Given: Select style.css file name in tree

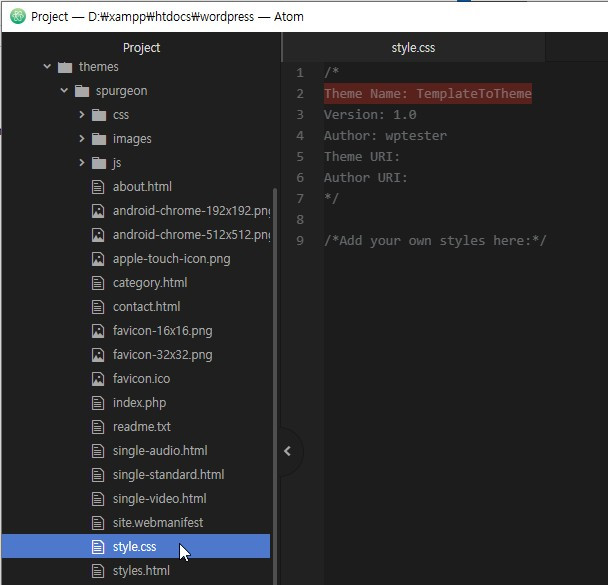Looking at the screenshot, I should click(135, 547).
